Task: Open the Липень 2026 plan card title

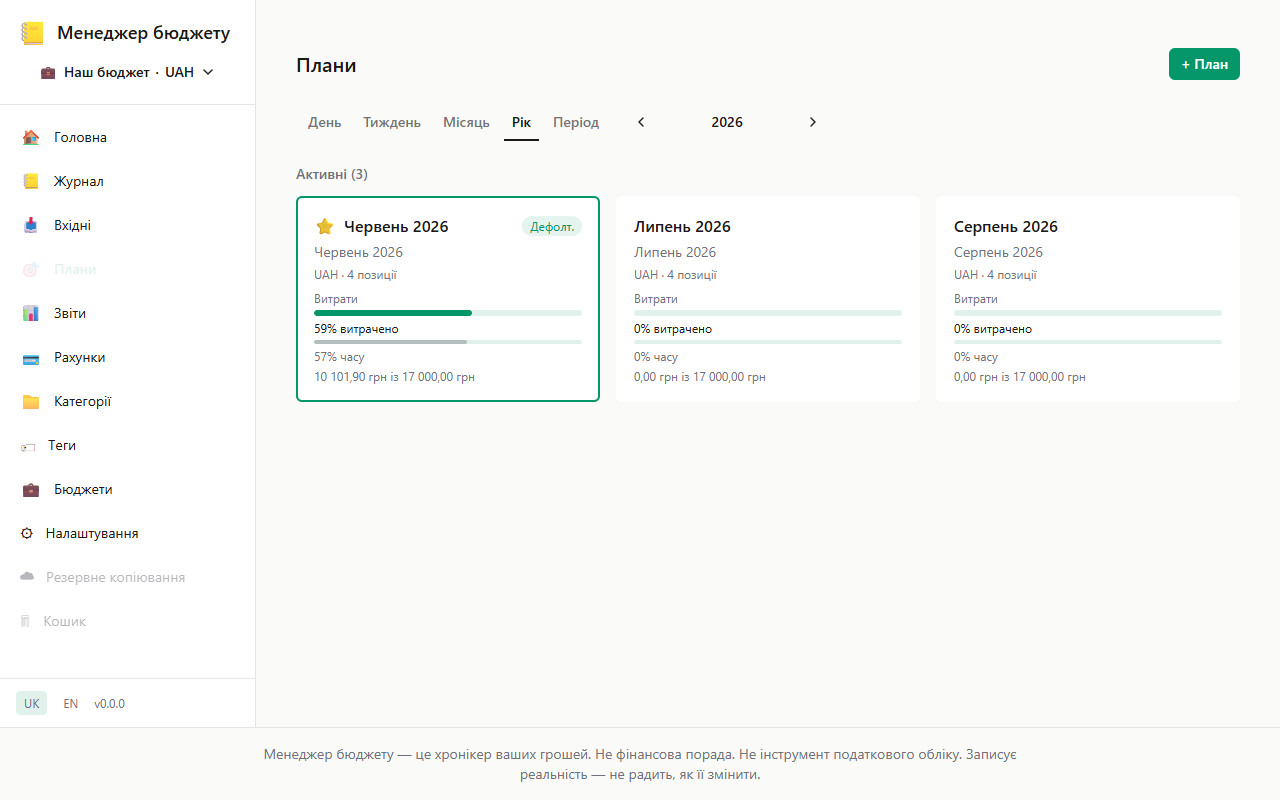Action: tap(682, 226)
